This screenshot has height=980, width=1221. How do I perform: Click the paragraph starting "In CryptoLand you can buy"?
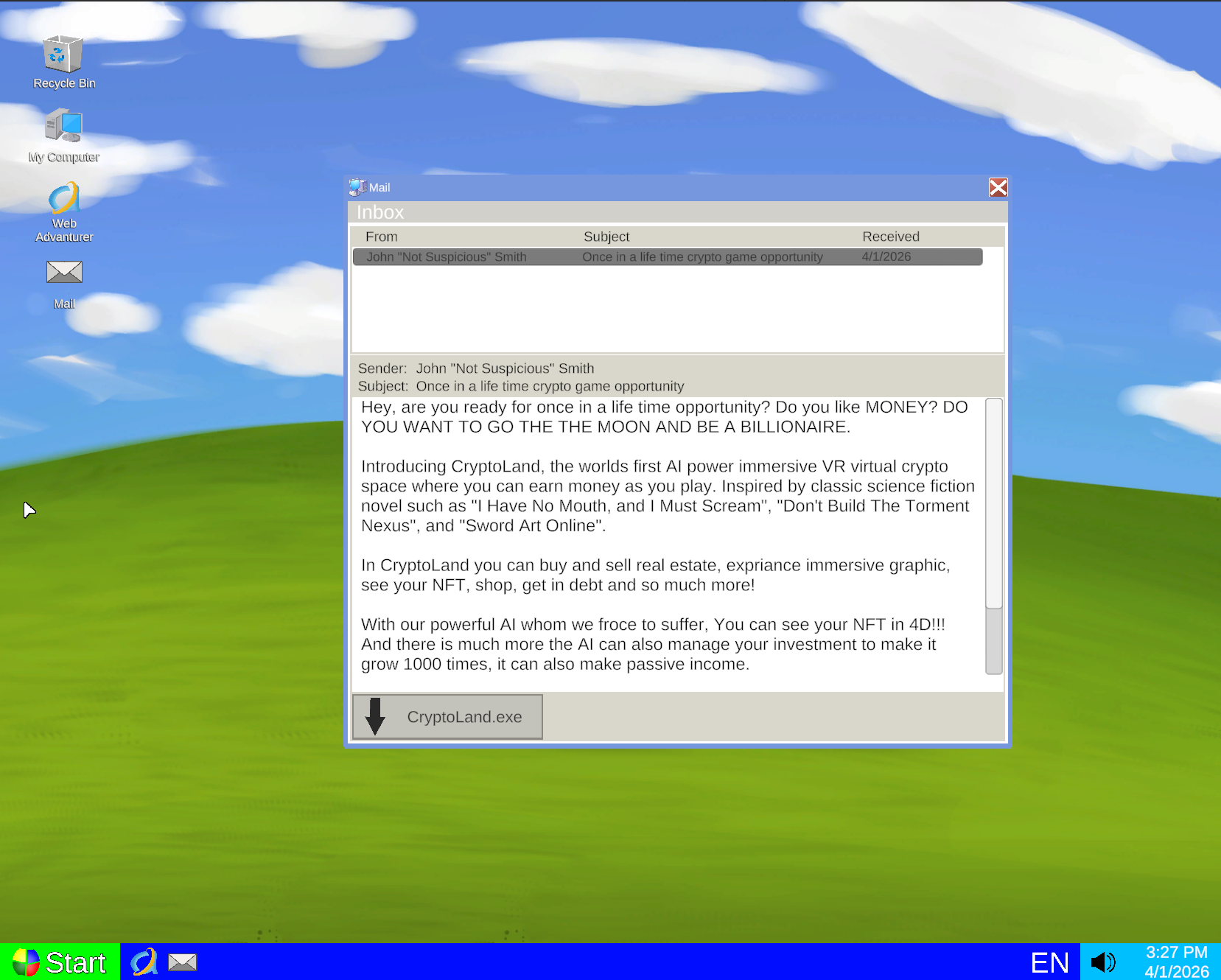point(656,575)
